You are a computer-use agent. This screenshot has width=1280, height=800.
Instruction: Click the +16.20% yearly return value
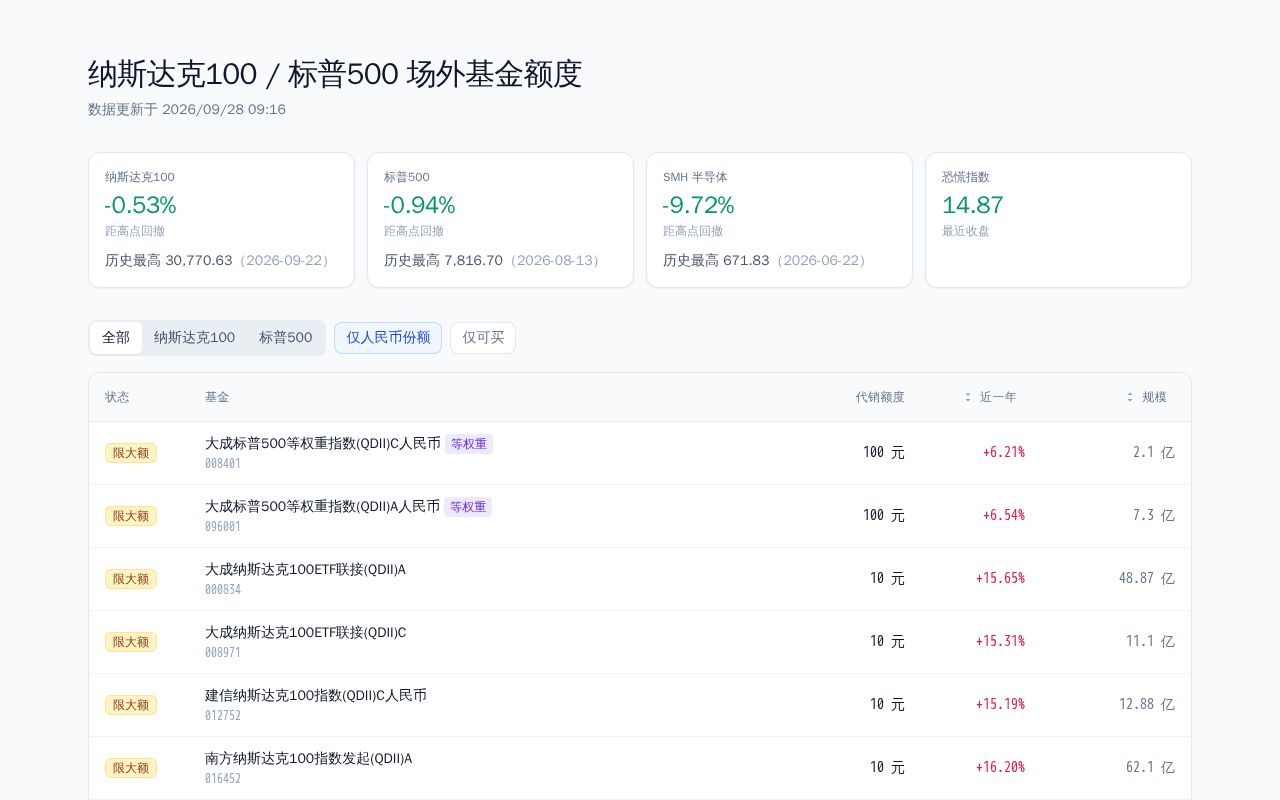click(x=1000, y=767)
